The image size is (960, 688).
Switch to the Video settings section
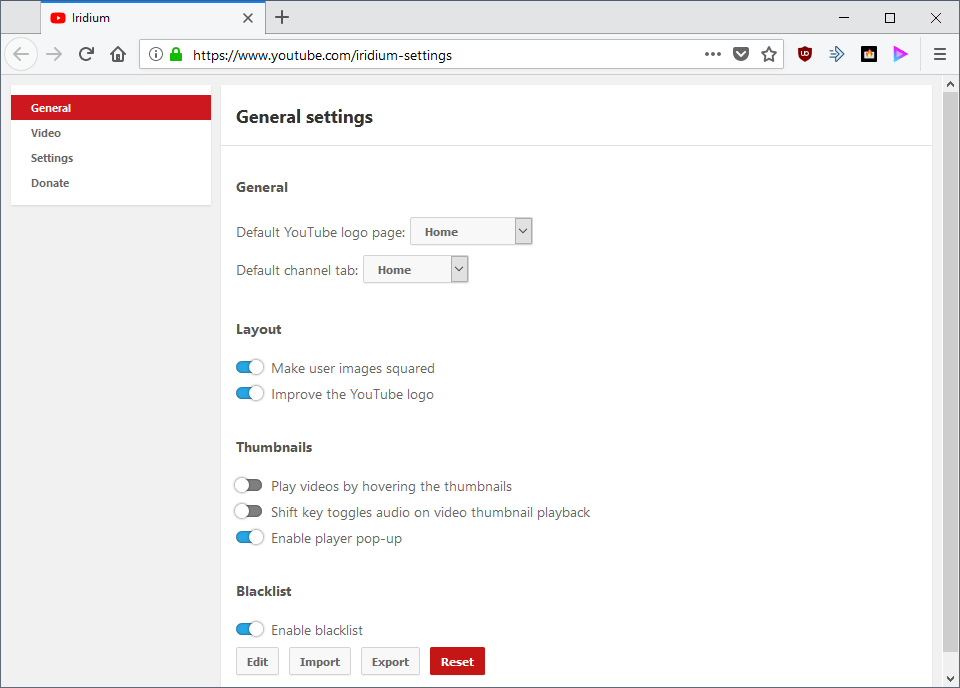pyautogui.click(x=45, y=132)
